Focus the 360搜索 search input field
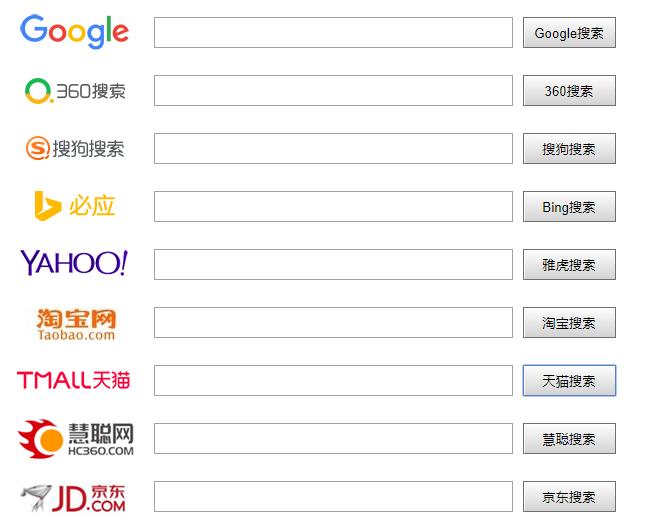 [333, 90]
